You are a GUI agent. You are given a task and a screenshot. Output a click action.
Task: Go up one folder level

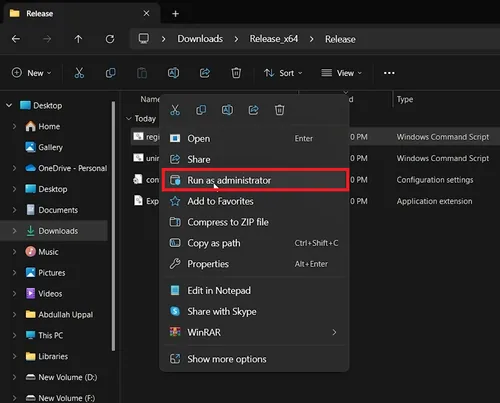point(78,39)
